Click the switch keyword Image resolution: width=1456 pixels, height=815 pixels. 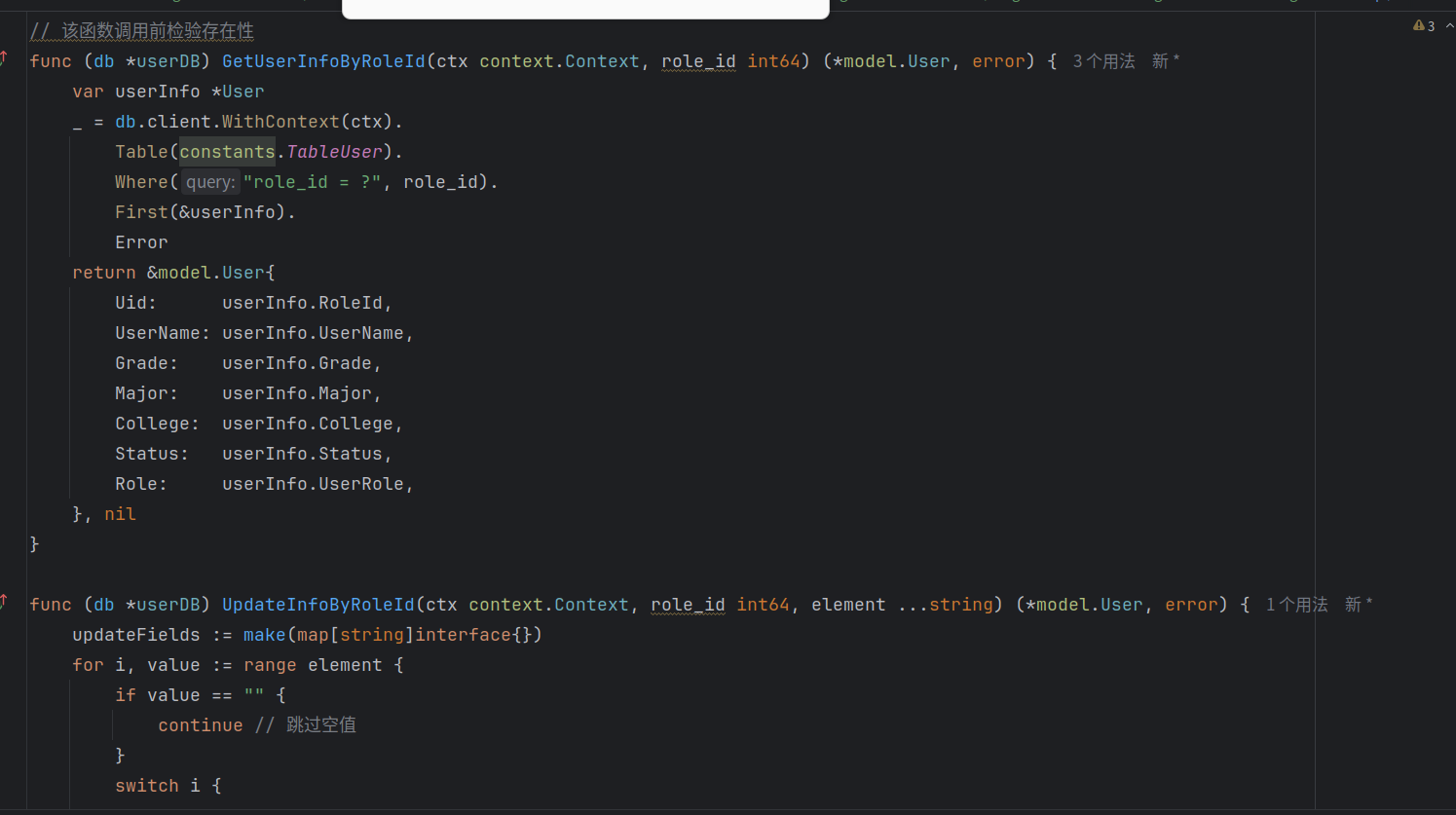[147, 786]
